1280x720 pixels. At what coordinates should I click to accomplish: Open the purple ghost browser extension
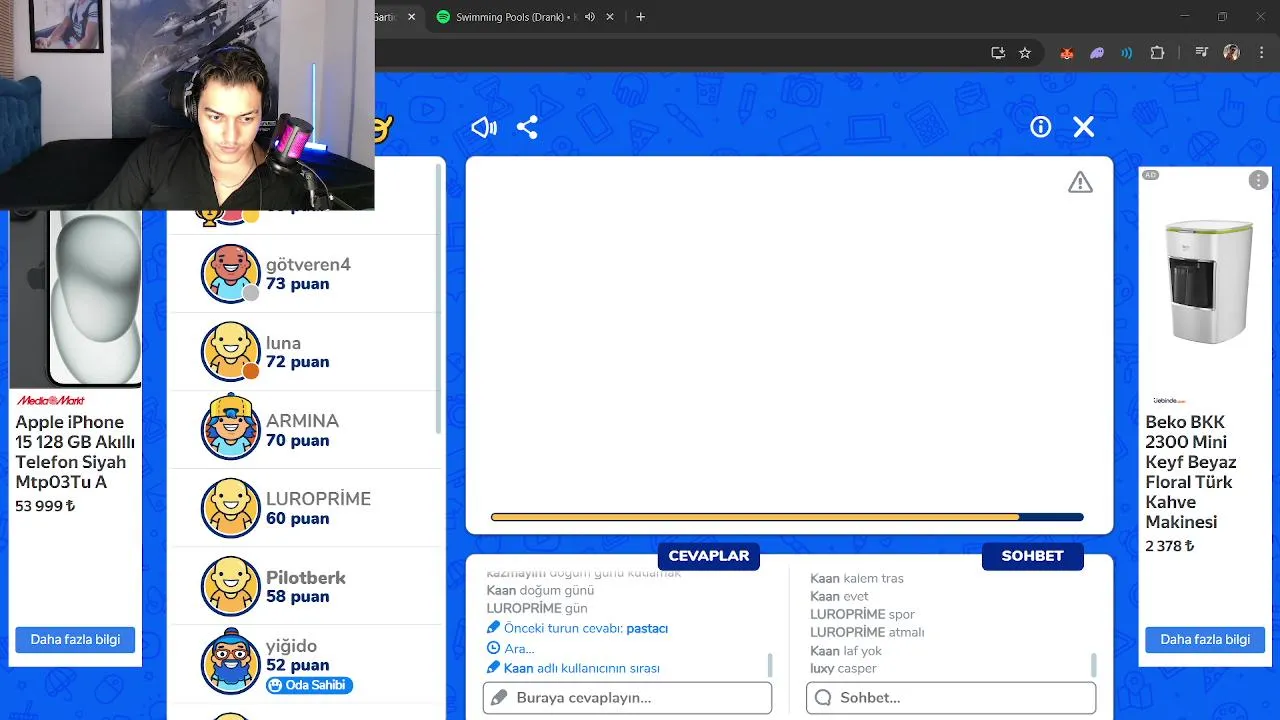[x=1097, y=53]
